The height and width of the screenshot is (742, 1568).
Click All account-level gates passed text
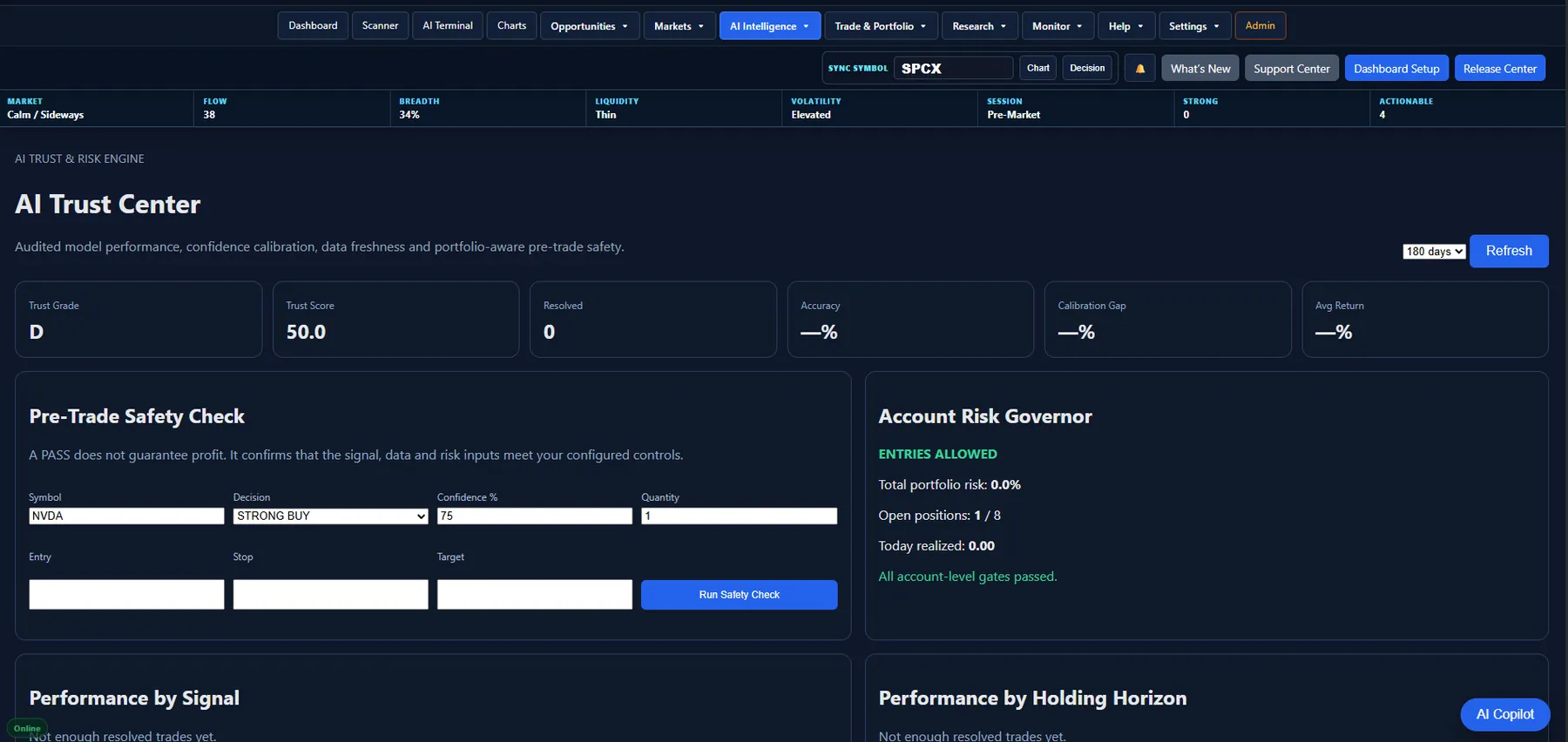(x=967, y=576)
